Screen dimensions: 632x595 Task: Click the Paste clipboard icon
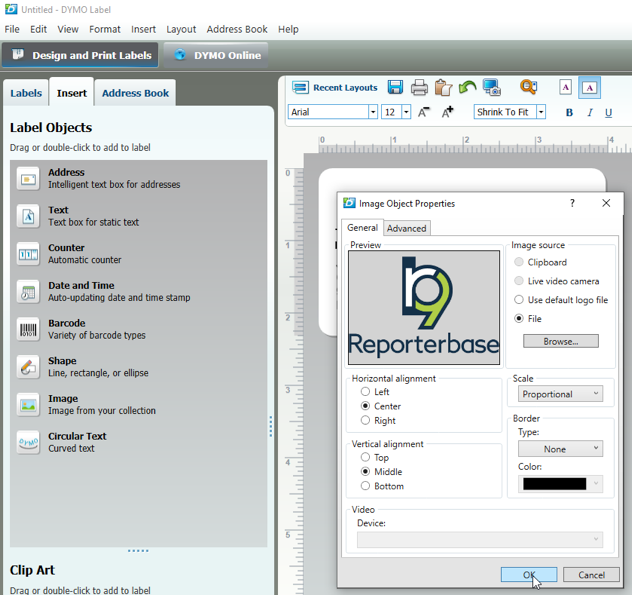click(443, 88)
